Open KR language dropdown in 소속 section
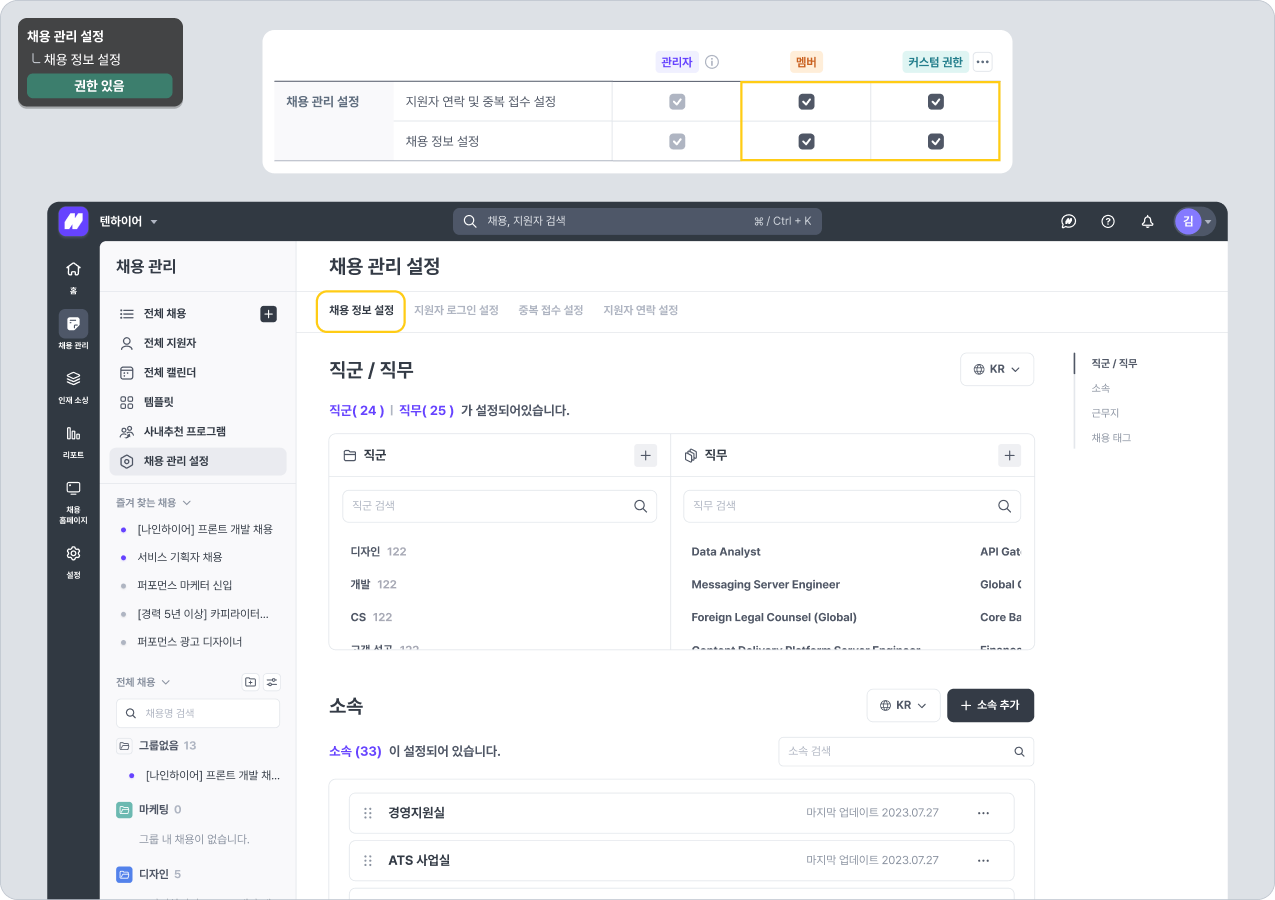 coord(904,705)
